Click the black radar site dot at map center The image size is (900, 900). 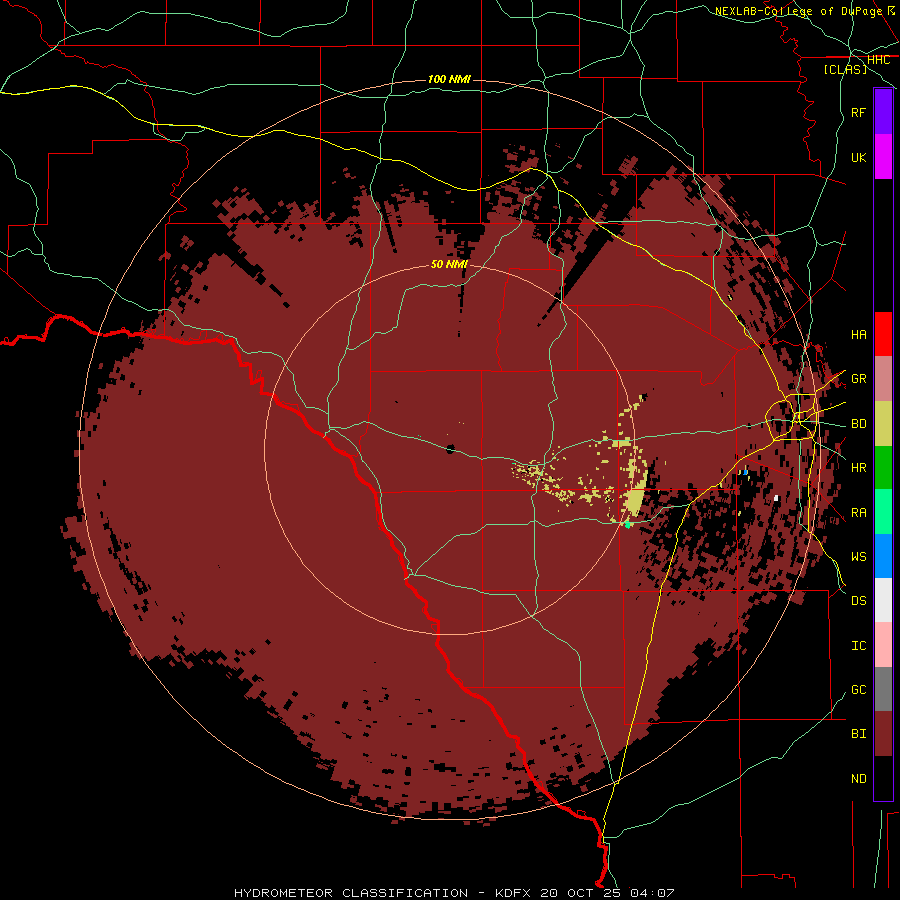coord(450,449)
